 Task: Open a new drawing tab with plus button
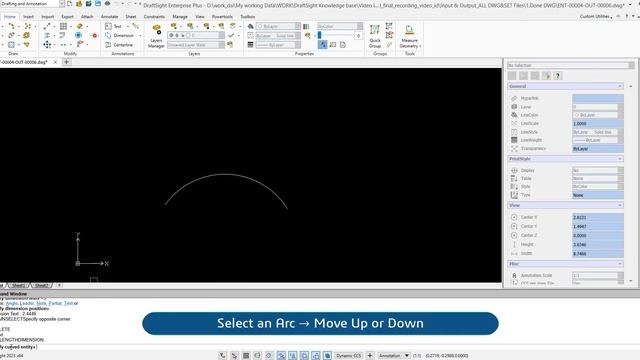pos(66,62)
